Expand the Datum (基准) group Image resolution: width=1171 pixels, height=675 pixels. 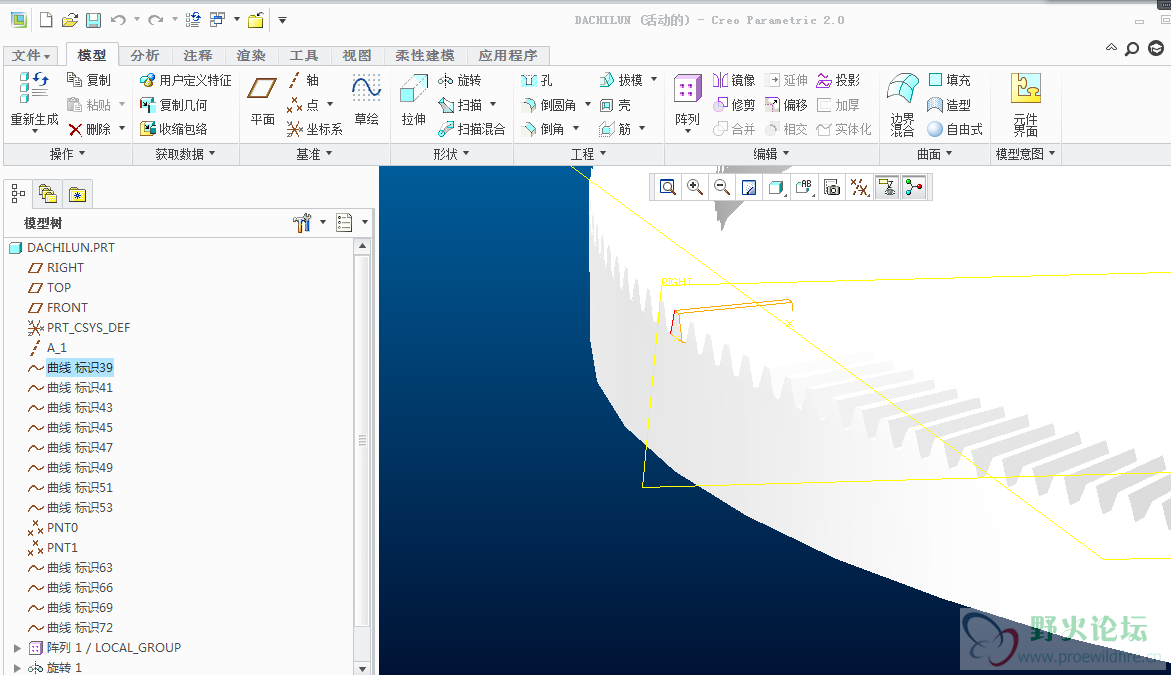314,154
